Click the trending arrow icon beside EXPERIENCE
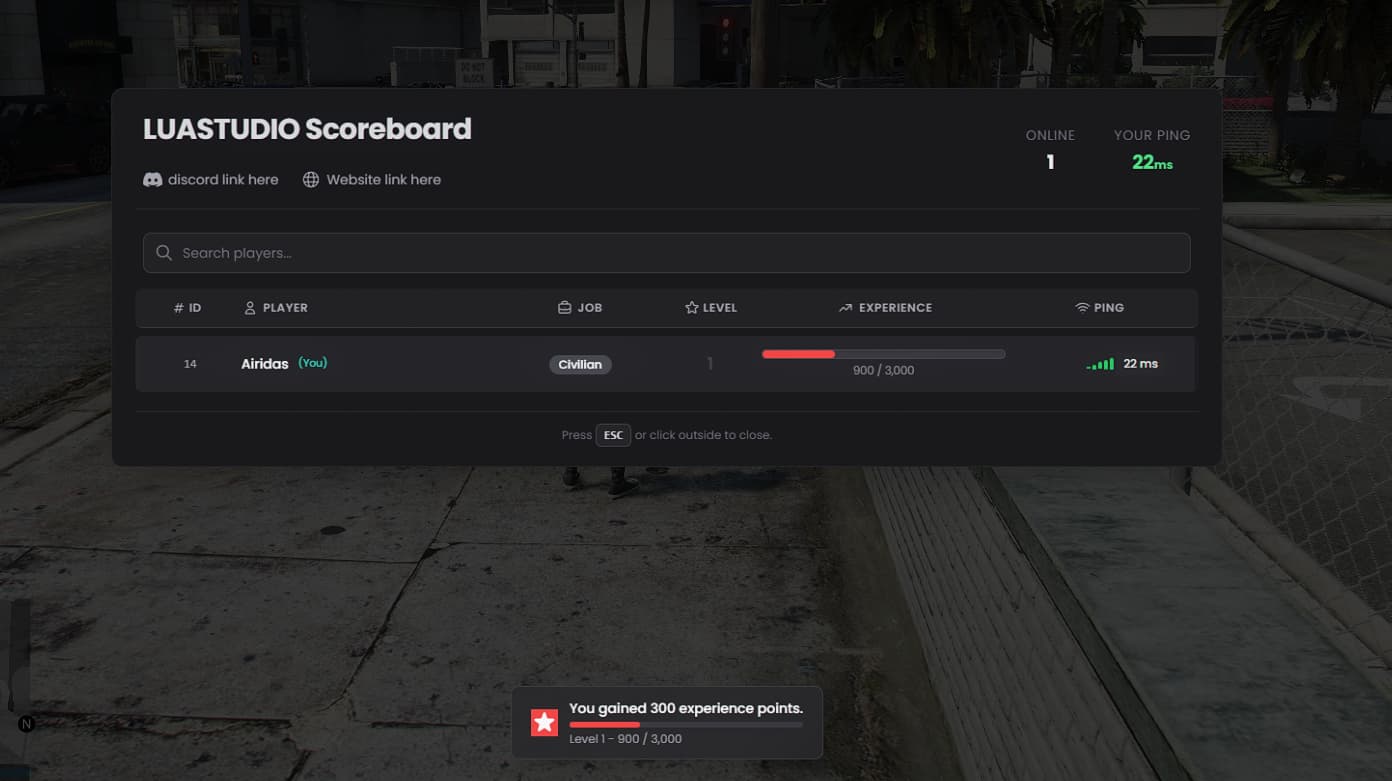Image resolution: width=1392 pixels, height=781 pixels. (x=845, y=307)
